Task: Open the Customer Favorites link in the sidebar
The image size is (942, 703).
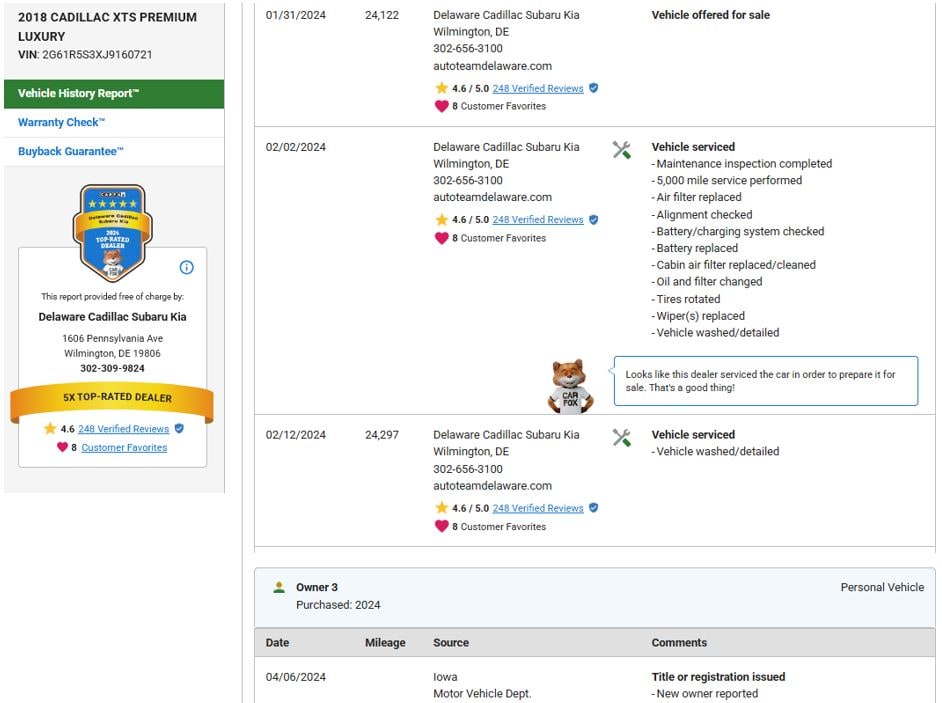Action: pyautogui.click(x=124, y=448)
